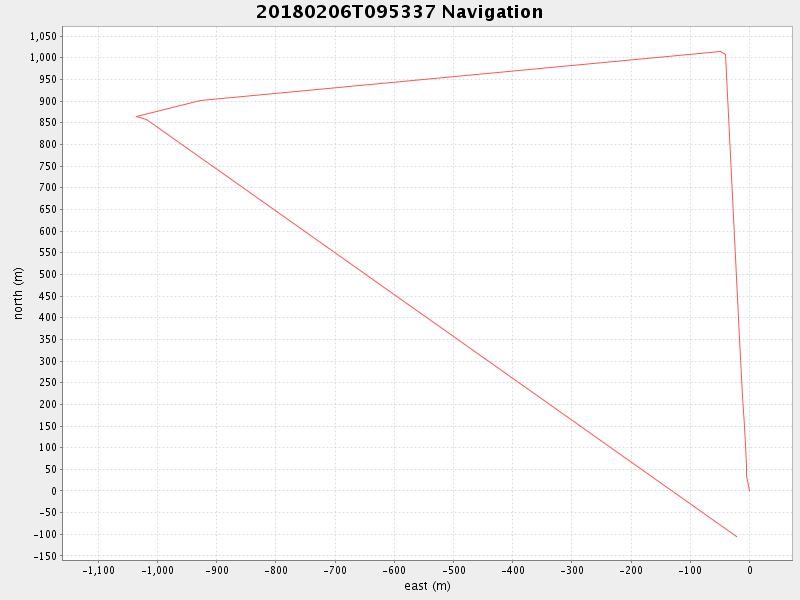Click the "east (m)" x-axis label

click(427, 586)
